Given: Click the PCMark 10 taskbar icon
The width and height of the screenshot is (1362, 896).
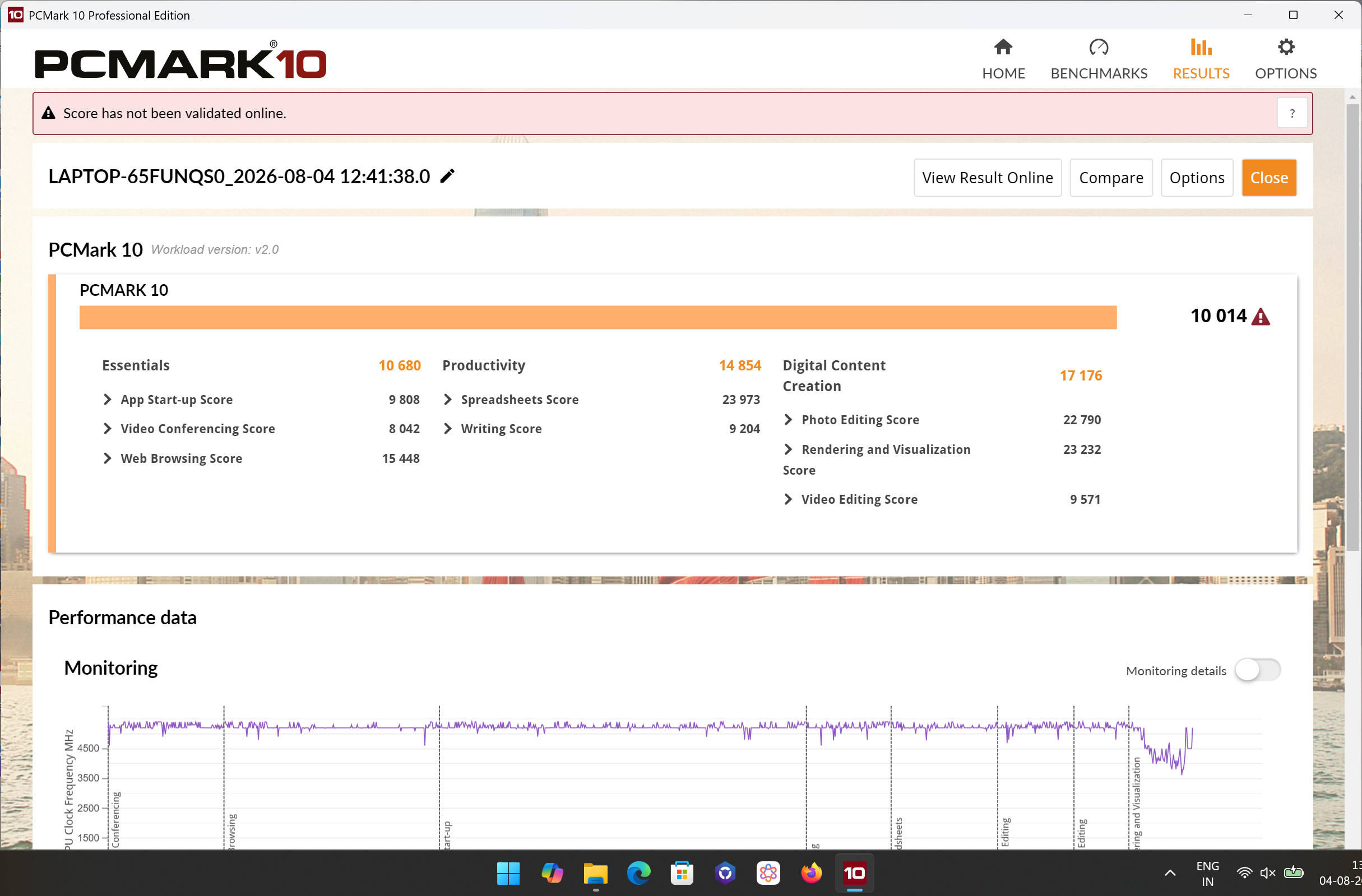Looking at the screenshot, I should coord(854,873).
